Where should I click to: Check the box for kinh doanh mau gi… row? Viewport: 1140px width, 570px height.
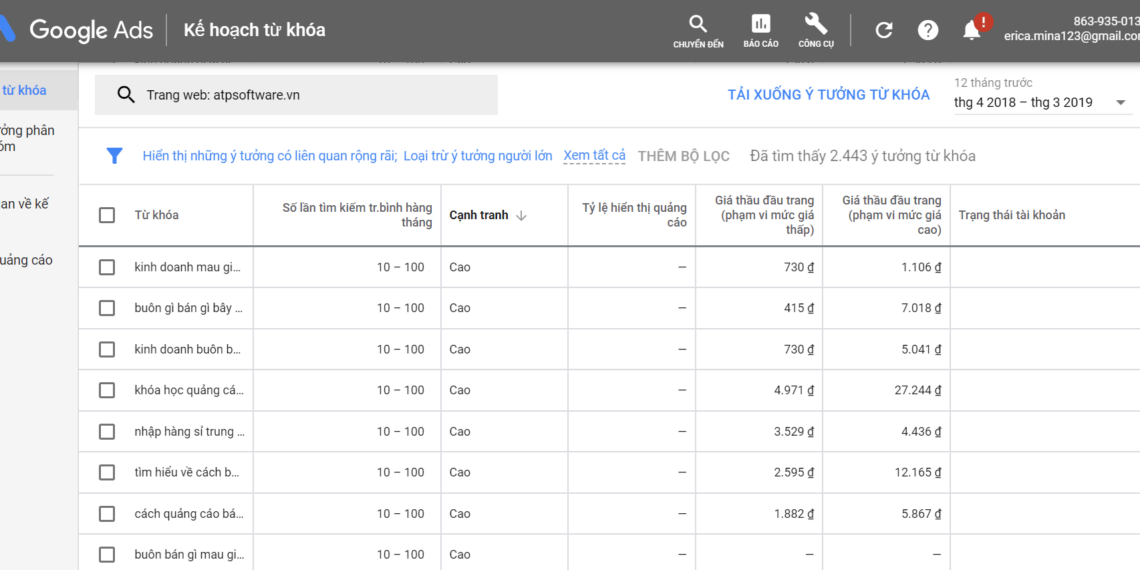107,267
